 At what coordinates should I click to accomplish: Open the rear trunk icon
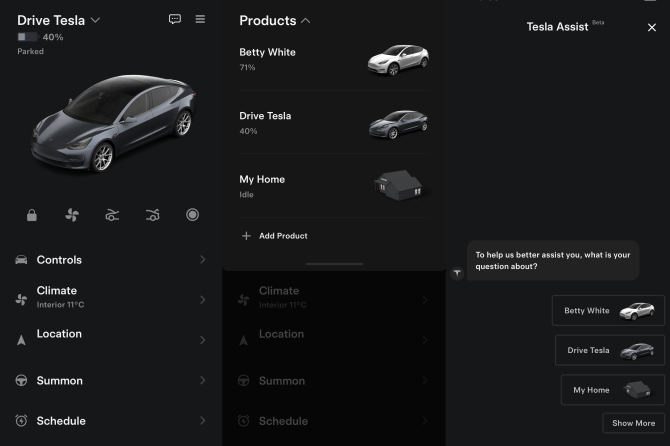(x=152, y=215)
